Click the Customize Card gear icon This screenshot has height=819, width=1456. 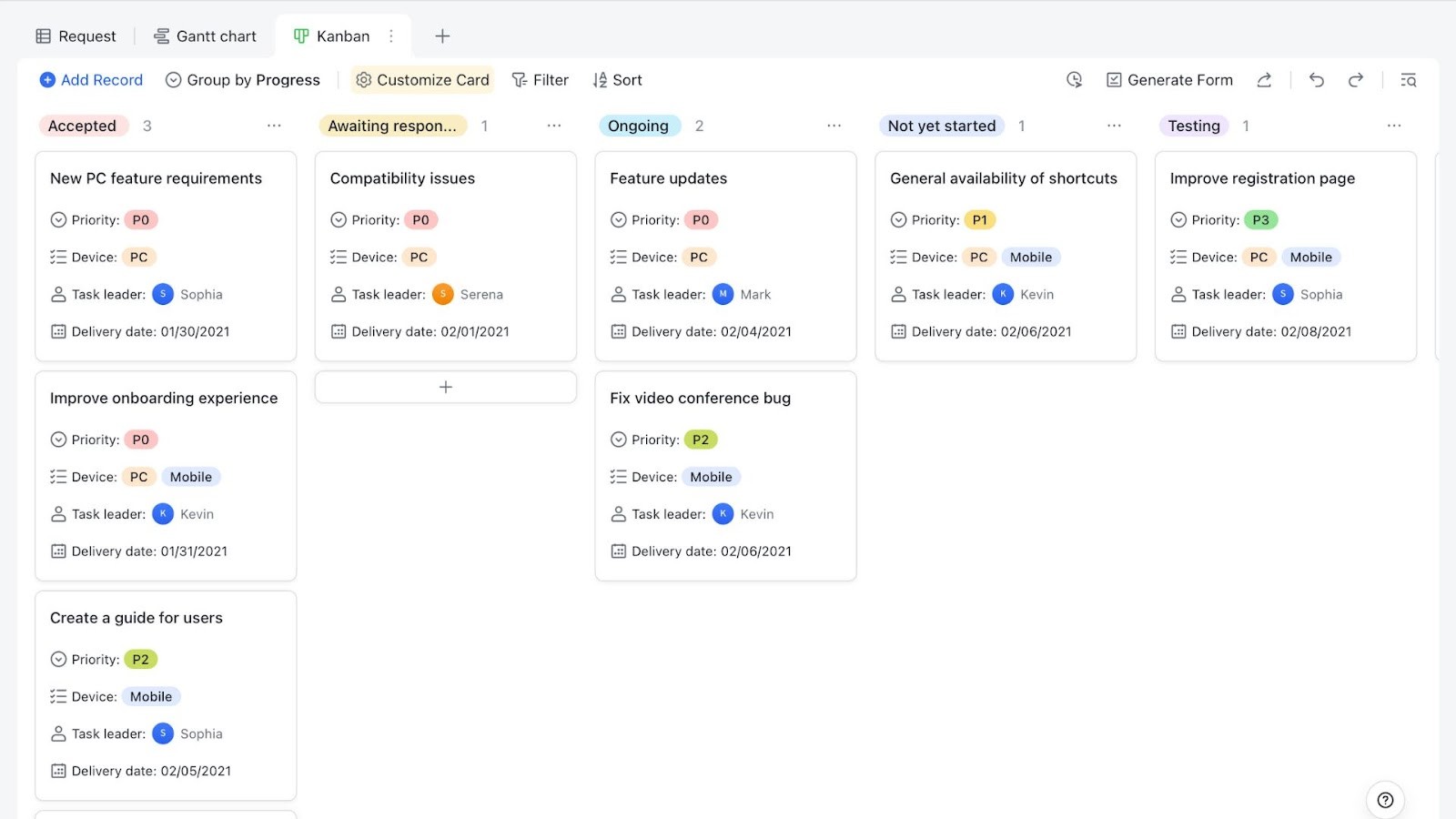[x=364, y=80]
